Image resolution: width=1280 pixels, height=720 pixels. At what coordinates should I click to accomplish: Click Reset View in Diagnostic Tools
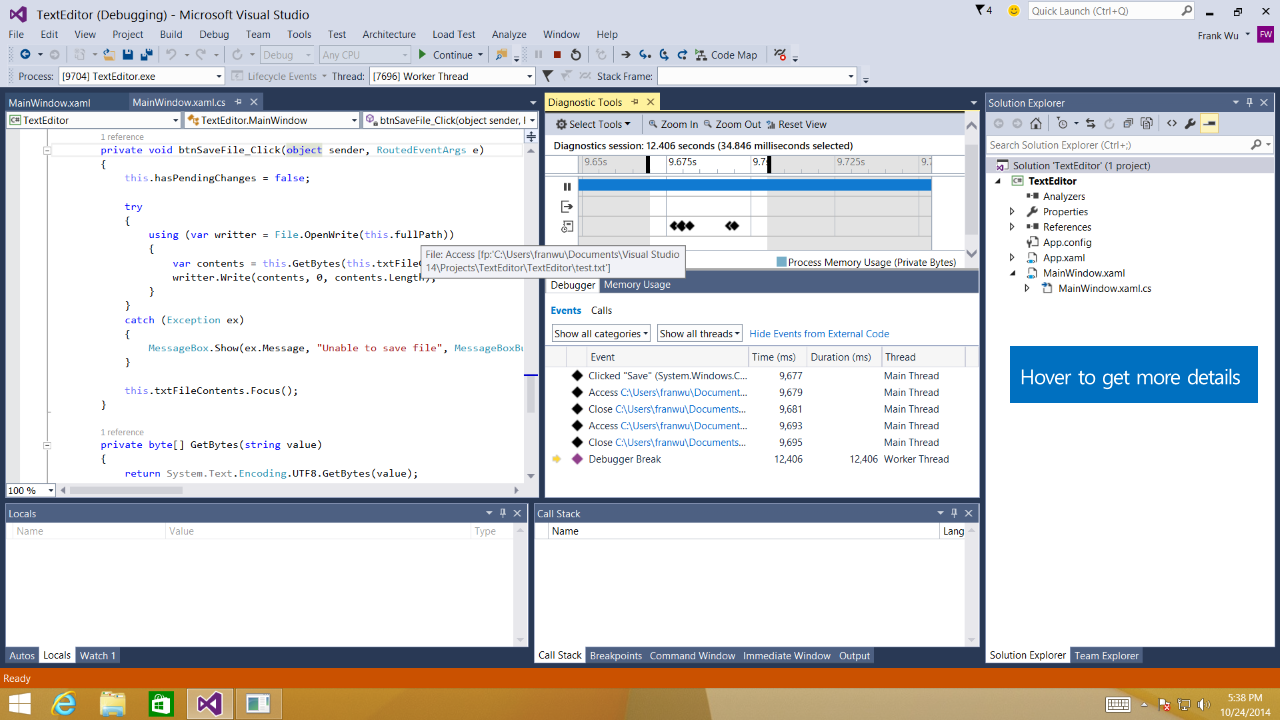point(796,124)
